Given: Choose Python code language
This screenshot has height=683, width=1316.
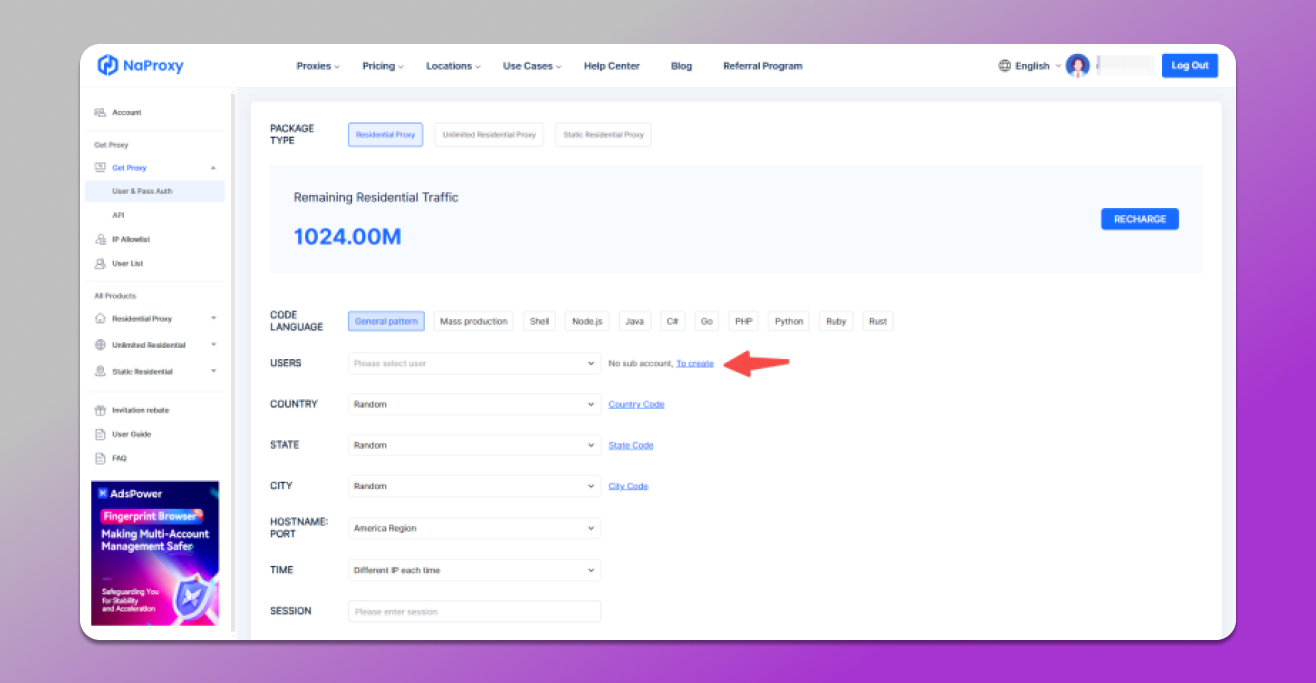Looking at the screenshot, I should pyautogui.click(x=789, y=321).
